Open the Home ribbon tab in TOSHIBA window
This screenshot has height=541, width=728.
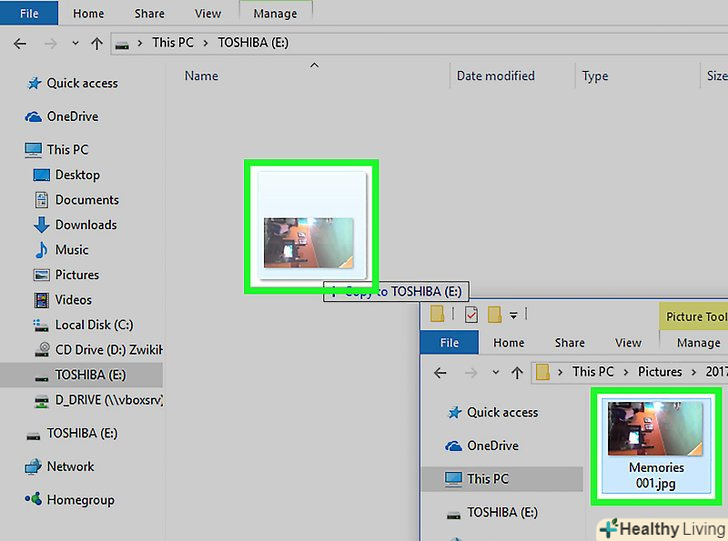[88, 13]
